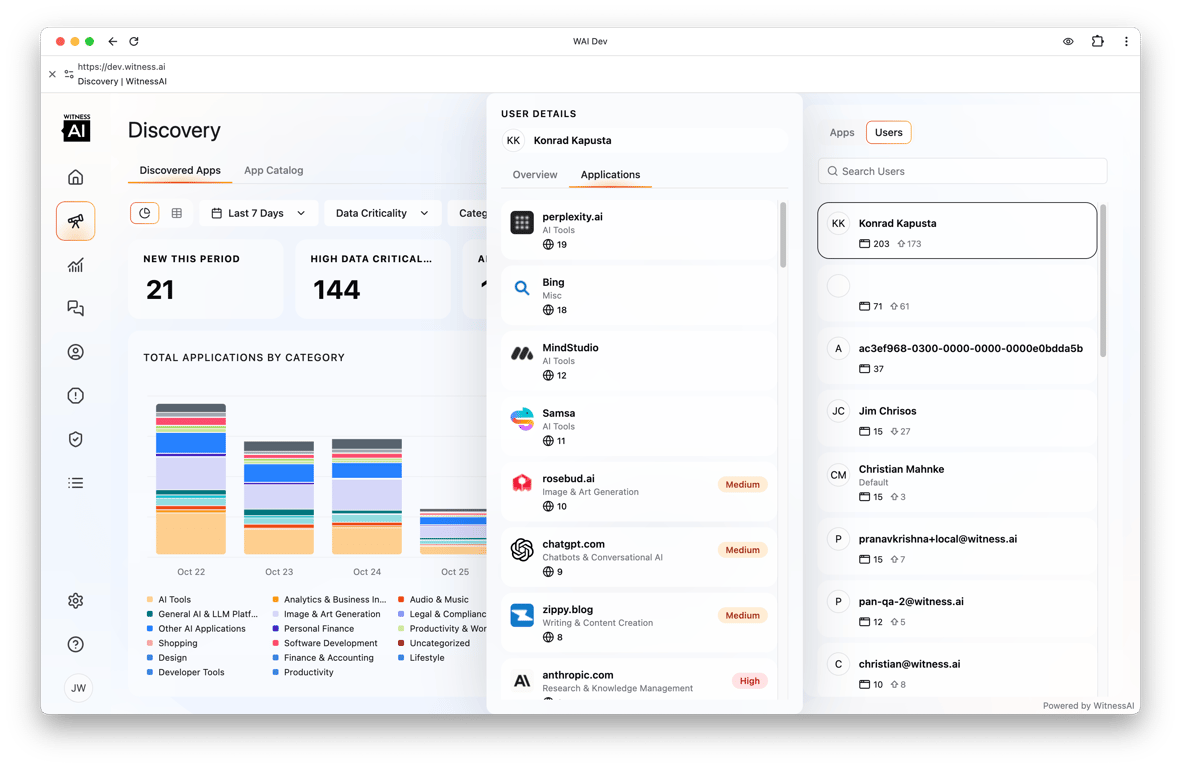The image size is (1181, 768).
Task: Open the Last 7 Days dropdown
Action: (258, 213)
